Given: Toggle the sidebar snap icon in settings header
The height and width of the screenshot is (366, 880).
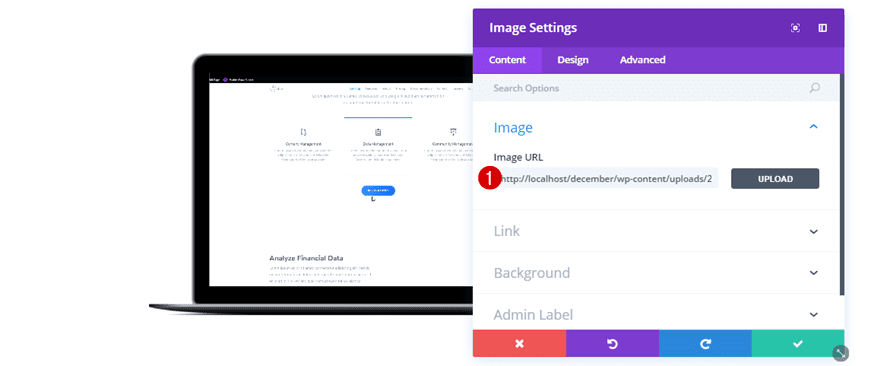Looking at the screenshot, I should [823, 28].
